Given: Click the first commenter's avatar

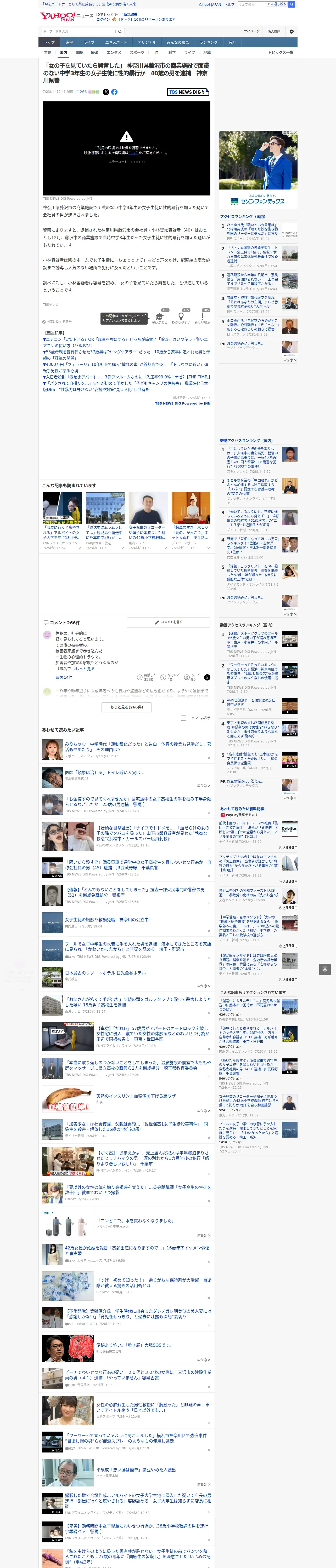Looking at the screenshot, I should [x=47, y=635].
